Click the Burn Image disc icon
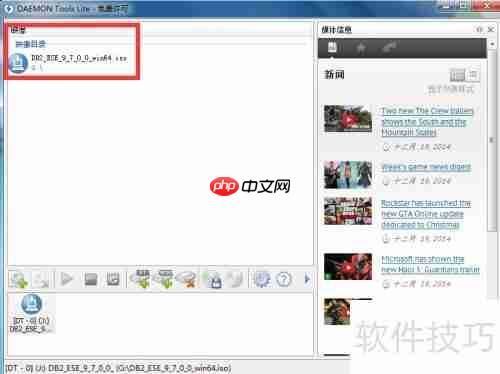 pyautogui.click(x=236, y=279)
